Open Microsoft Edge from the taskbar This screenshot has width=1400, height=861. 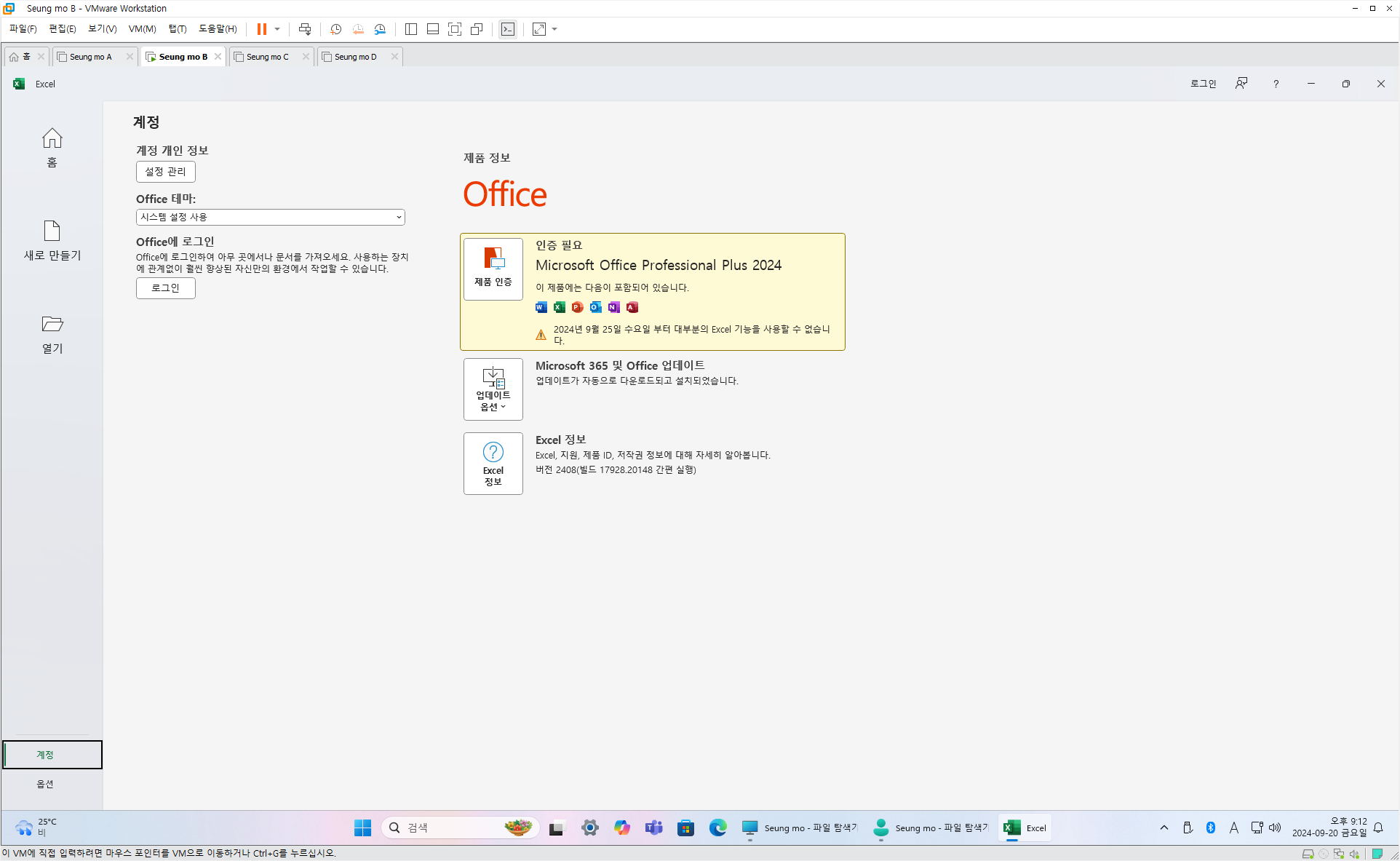(717, 828)
